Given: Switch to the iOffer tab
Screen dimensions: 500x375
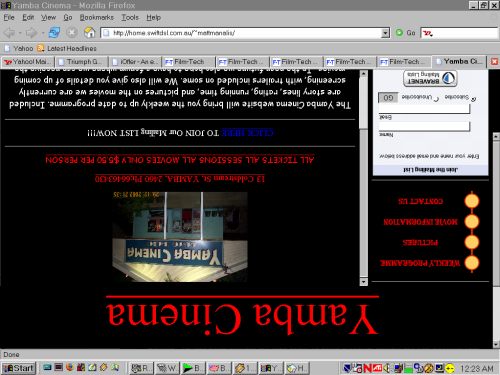Looking at the screenshot, I should [136, 62].
